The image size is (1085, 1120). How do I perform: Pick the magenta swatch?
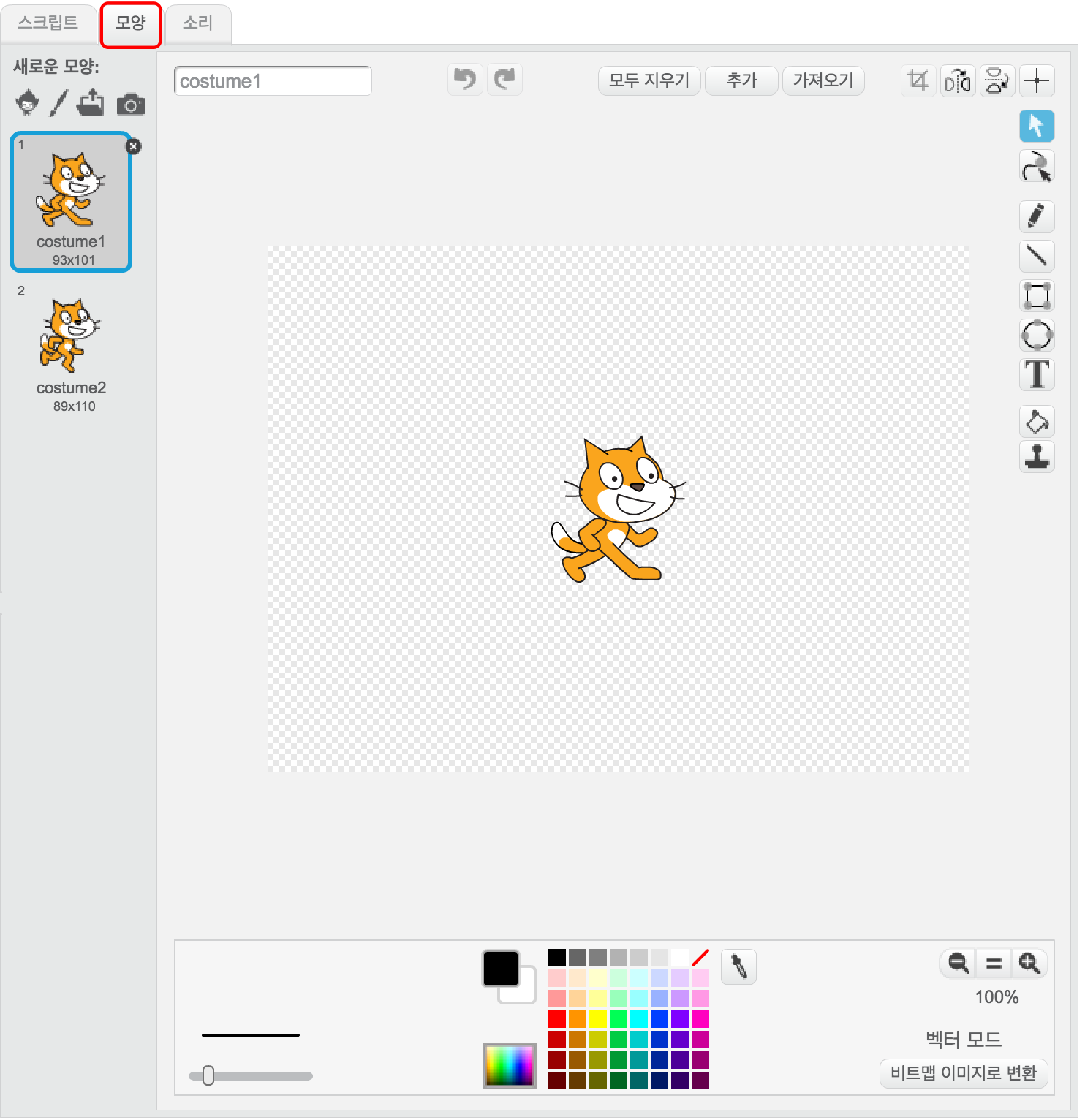click(x=700, y=1018)
